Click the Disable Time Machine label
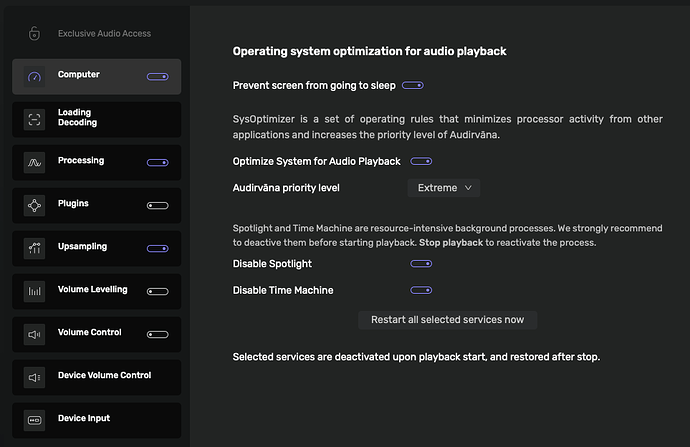690x447 pixels. (x=283, y=290)
